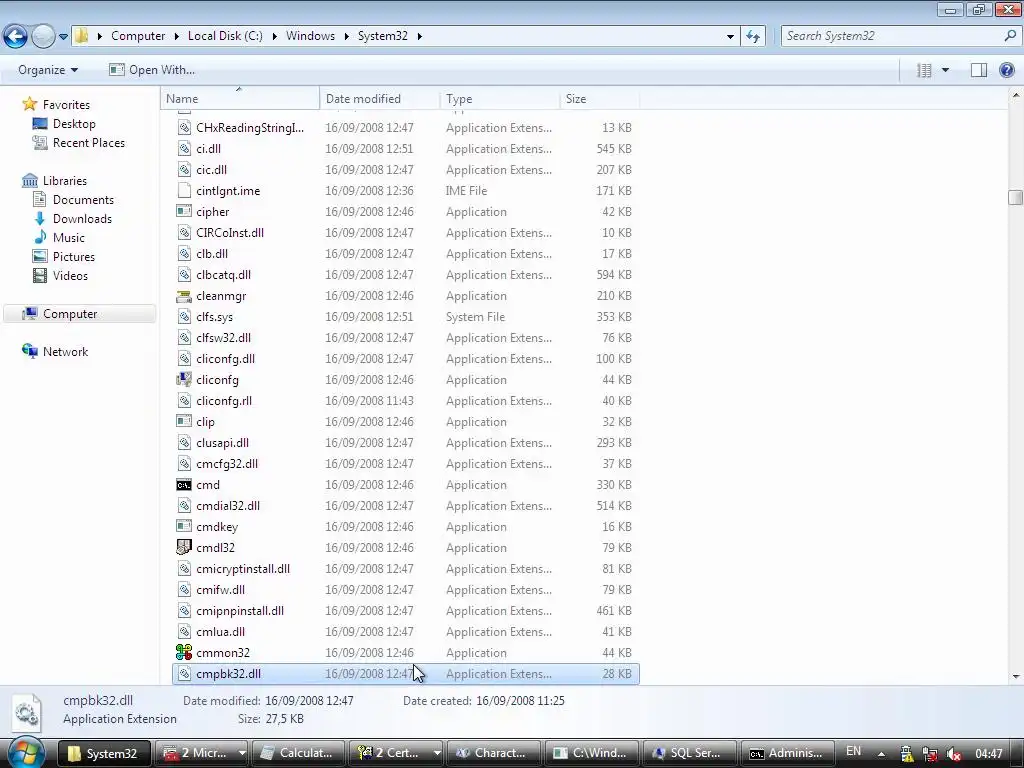Viewport: 1024px width, 768px height.
Task: Select the cintlgnt.ime file icon
Action: click(x=184, y=190)
